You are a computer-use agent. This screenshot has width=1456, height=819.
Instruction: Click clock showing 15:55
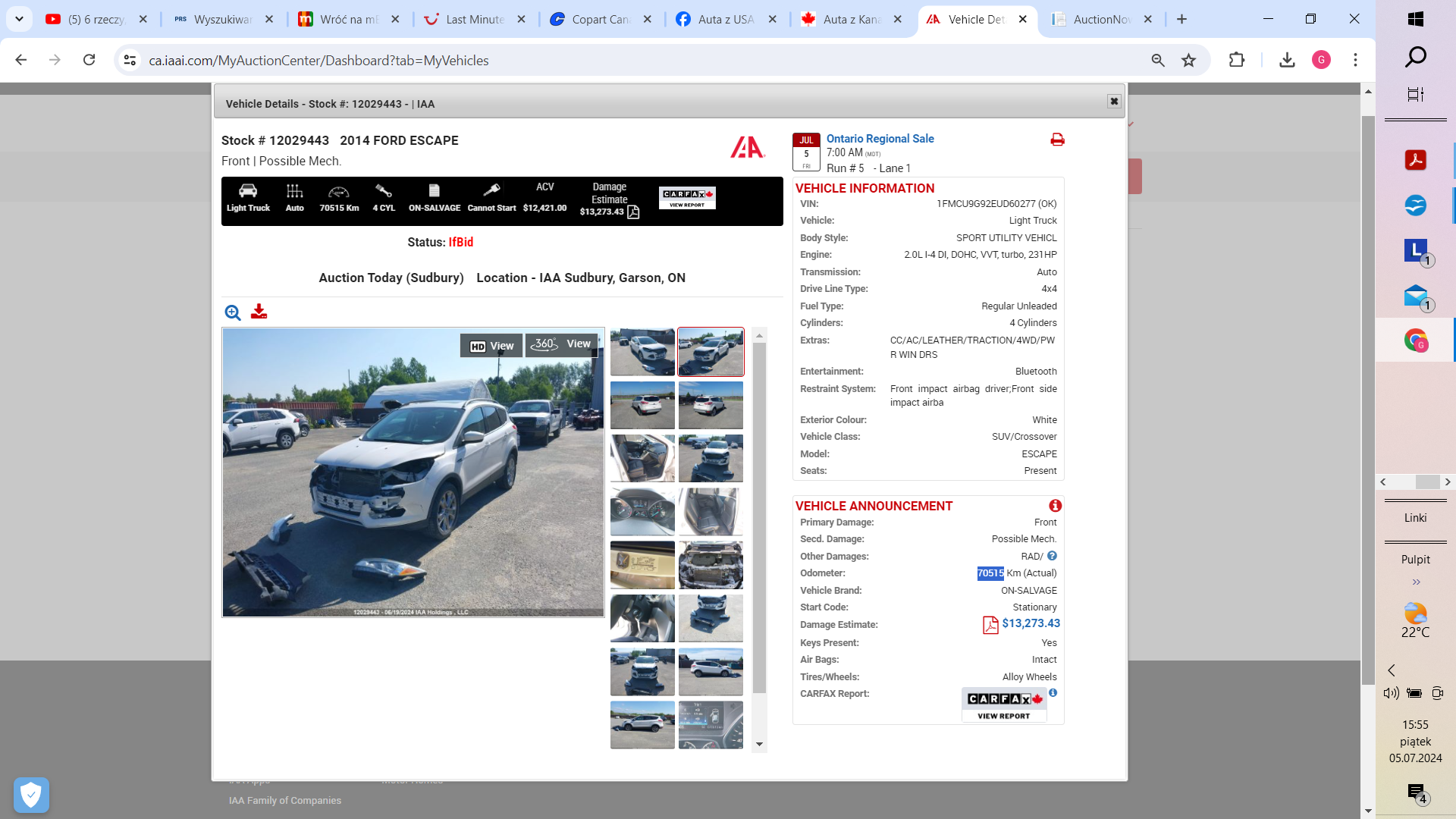(1415, 725)
